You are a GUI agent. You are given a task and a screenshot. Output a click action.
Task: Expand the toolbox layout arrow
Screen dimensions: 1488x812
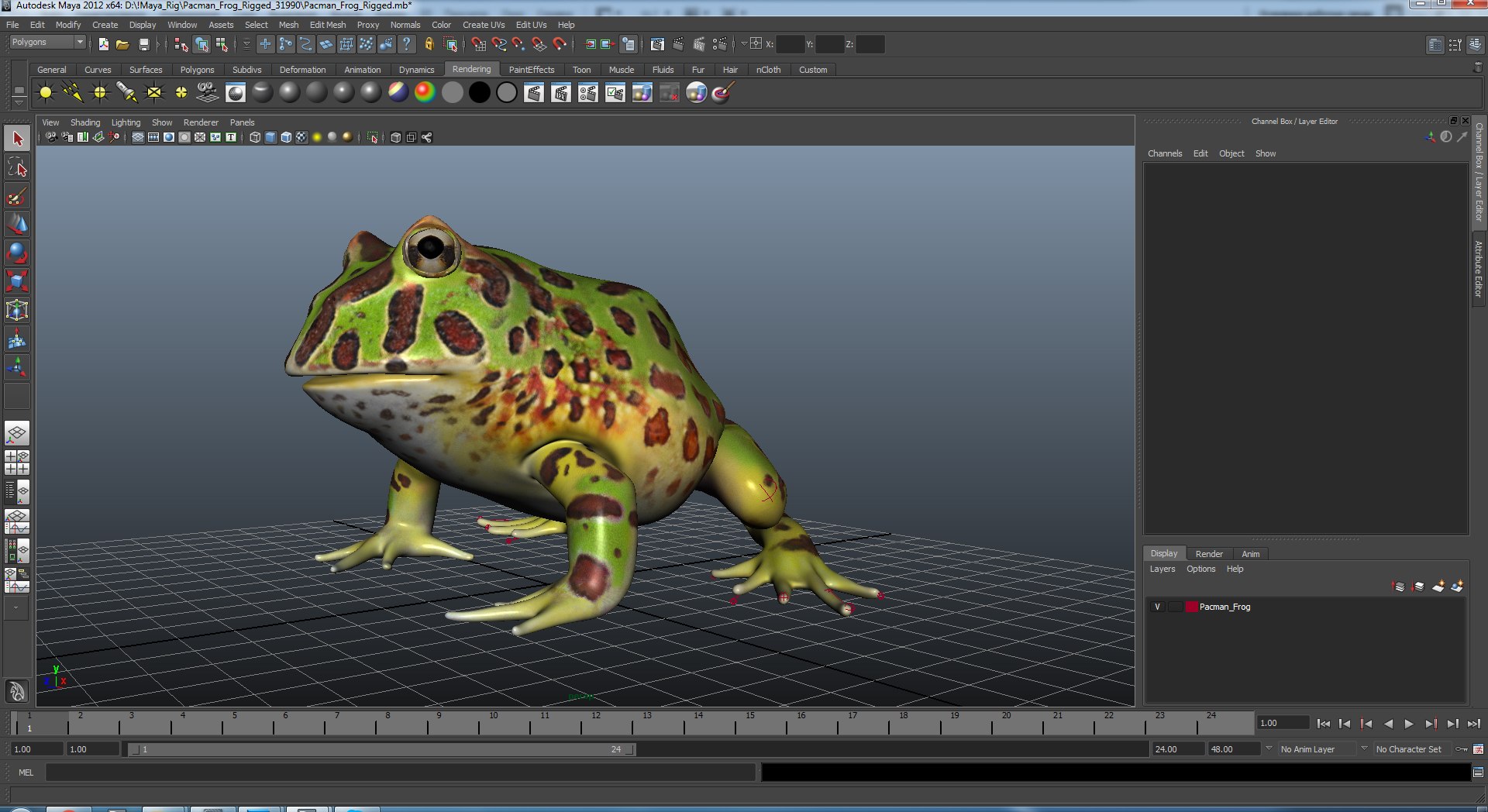[x=15, y=608]
